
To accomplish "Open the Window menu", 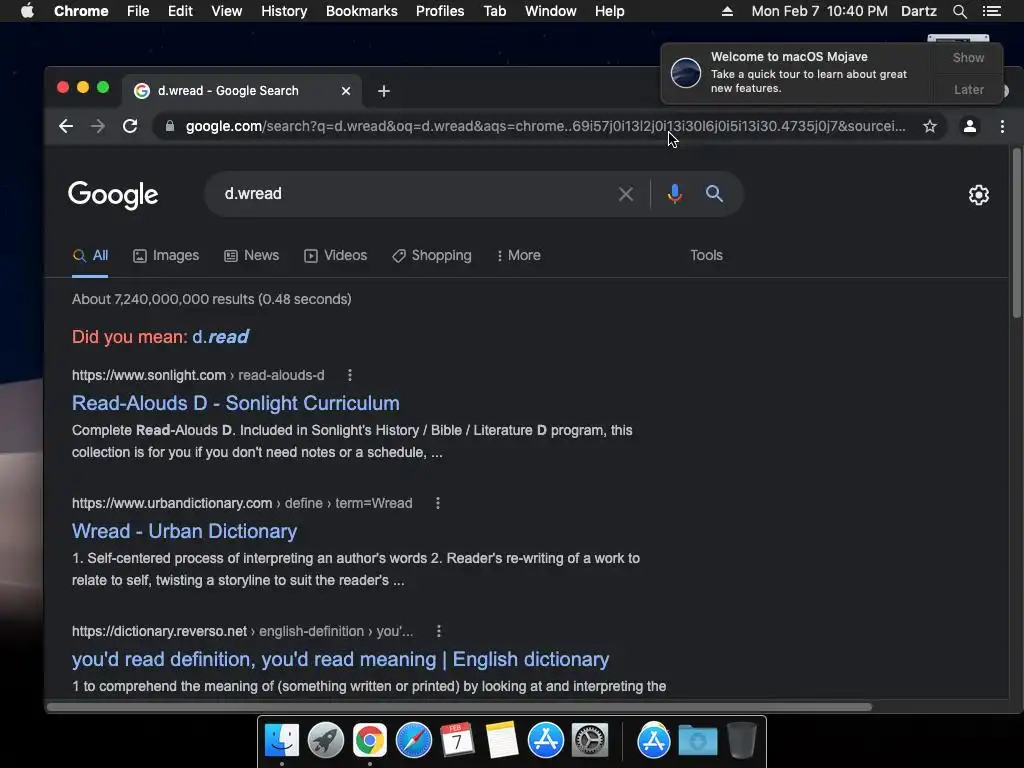I will tap(551, 11).
